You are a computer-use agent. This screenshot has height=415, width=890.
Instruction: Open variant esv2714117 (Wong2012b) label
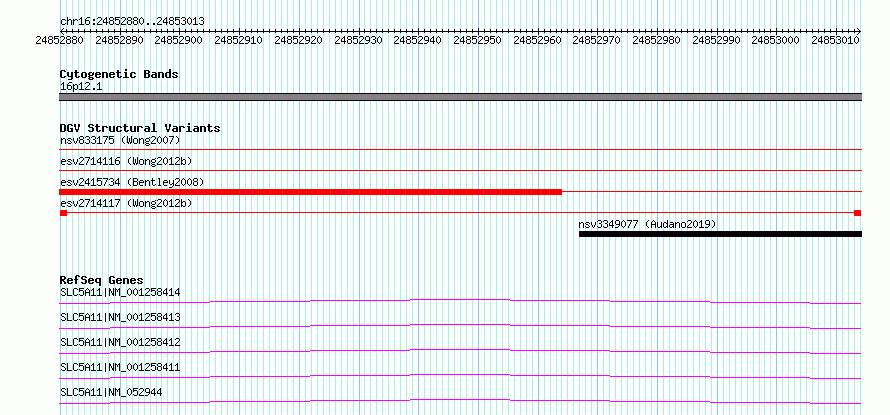click(126, 203)
